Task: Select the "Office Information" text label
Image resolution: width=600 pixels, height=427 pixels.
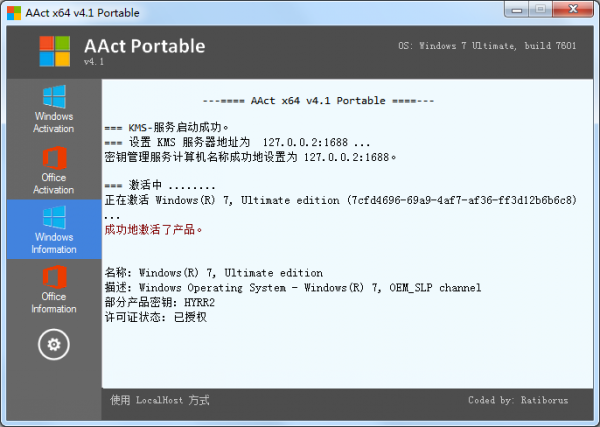Action: point(54,303)
